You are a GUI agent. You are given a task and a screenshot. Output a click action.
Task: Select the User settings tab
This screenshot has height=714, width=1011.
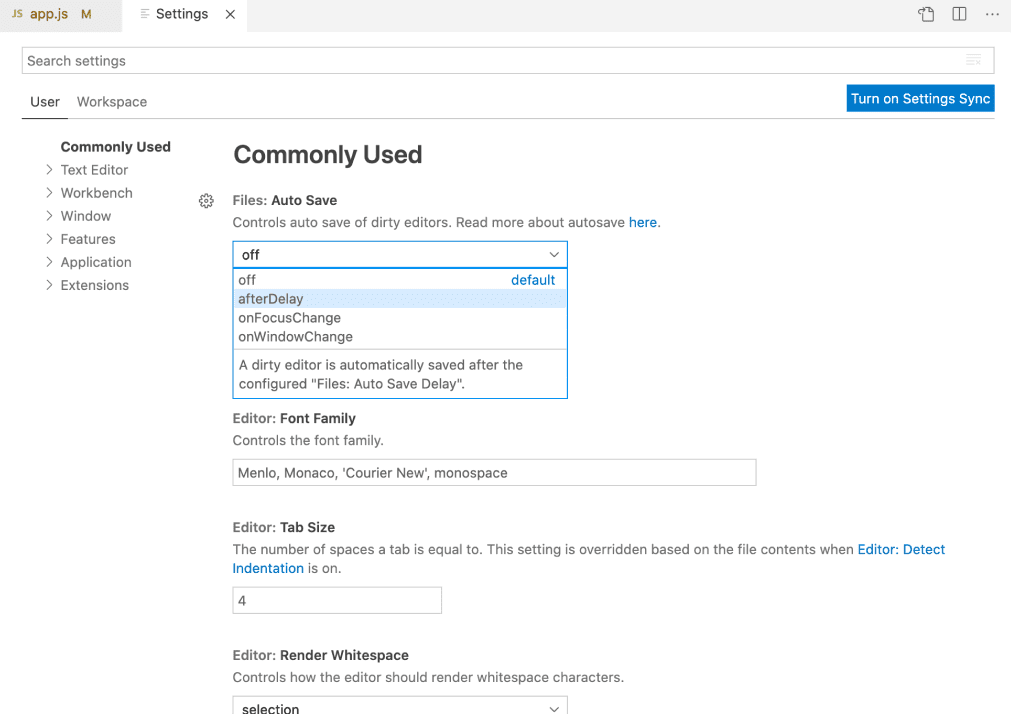[45, 102]
